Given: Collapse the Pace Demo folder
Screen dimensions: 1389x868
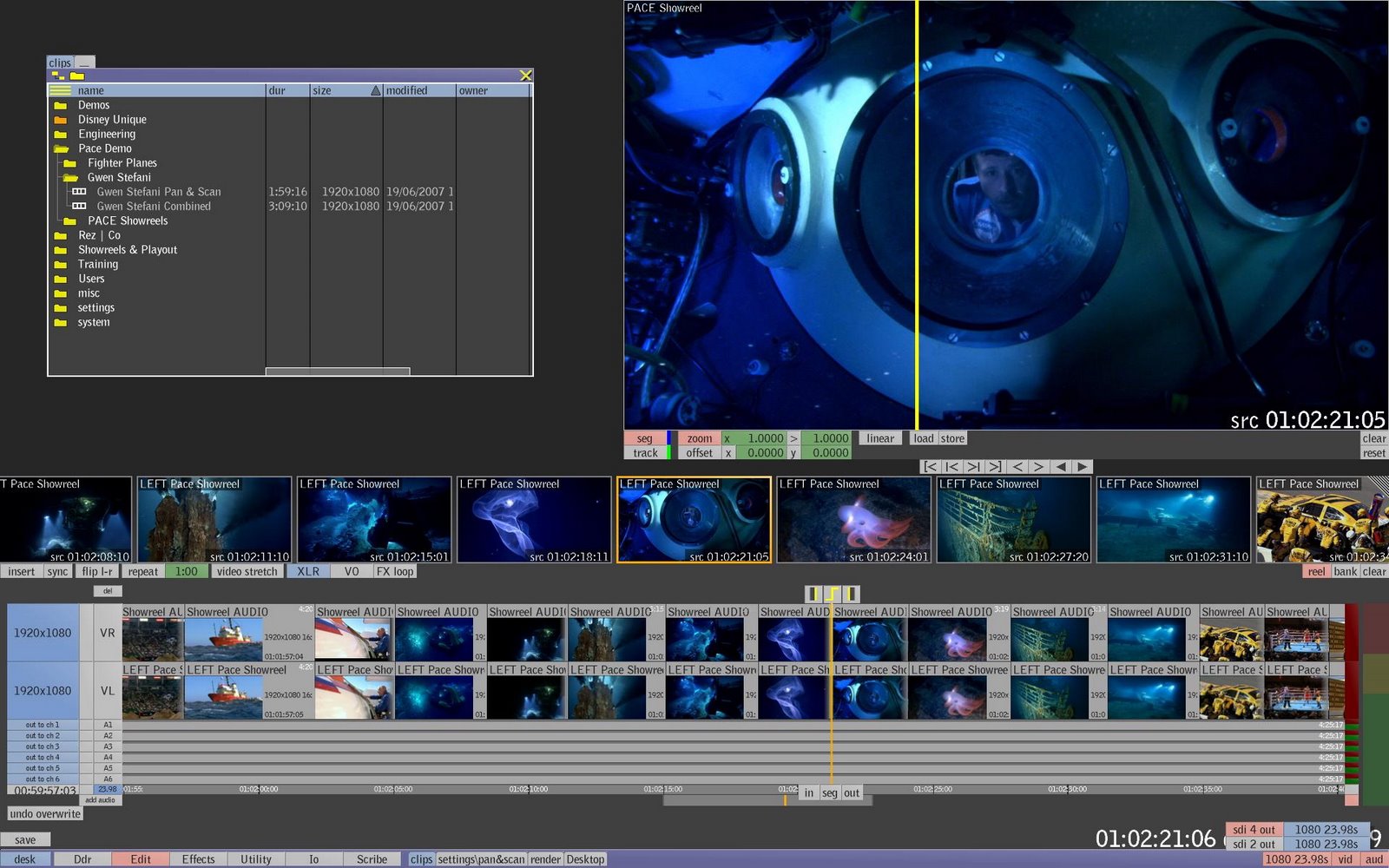Looking at the screenshot, I should (61, 148).
